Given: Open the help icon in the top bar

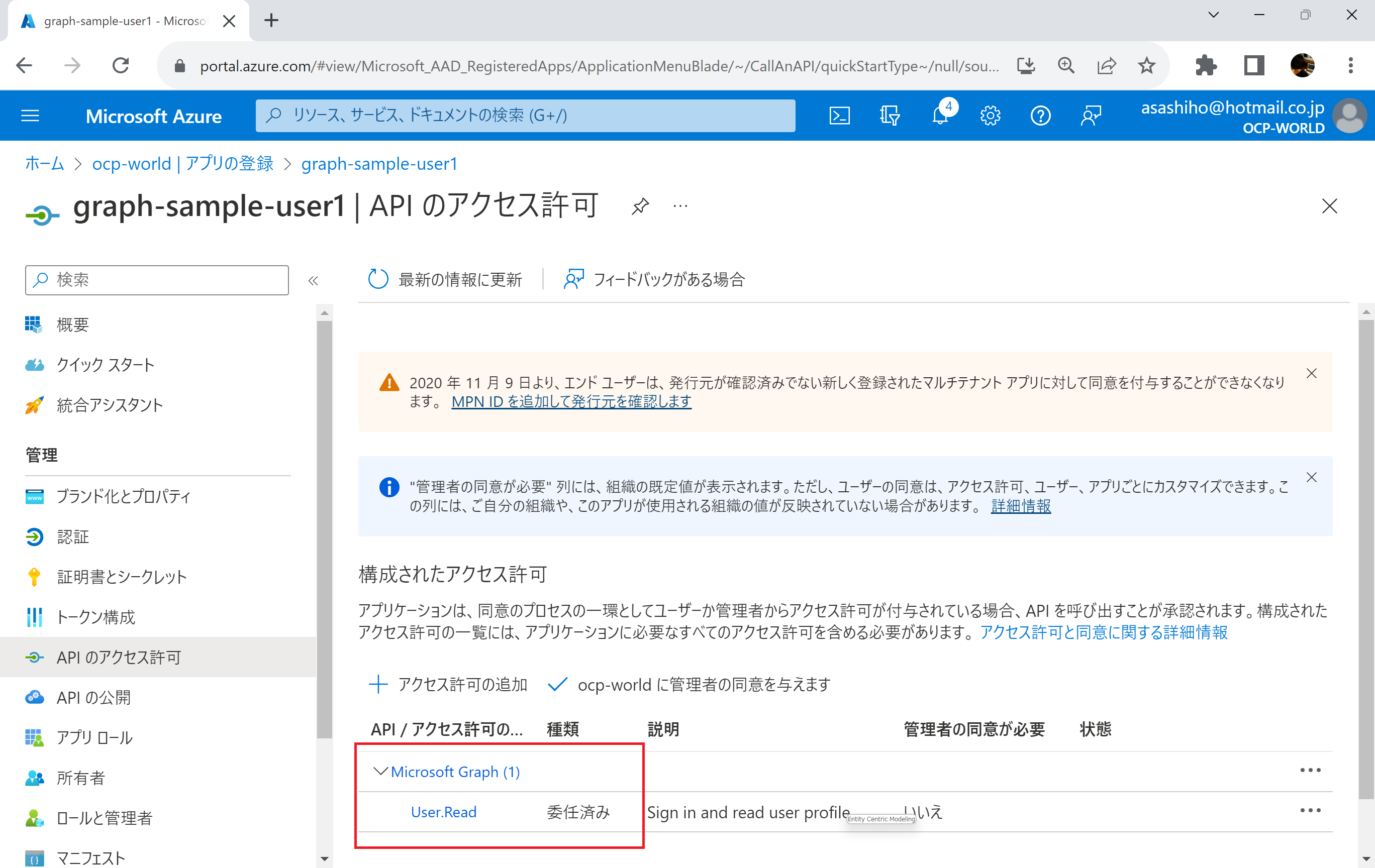Looking at the screenshot, I should 1040,115.
